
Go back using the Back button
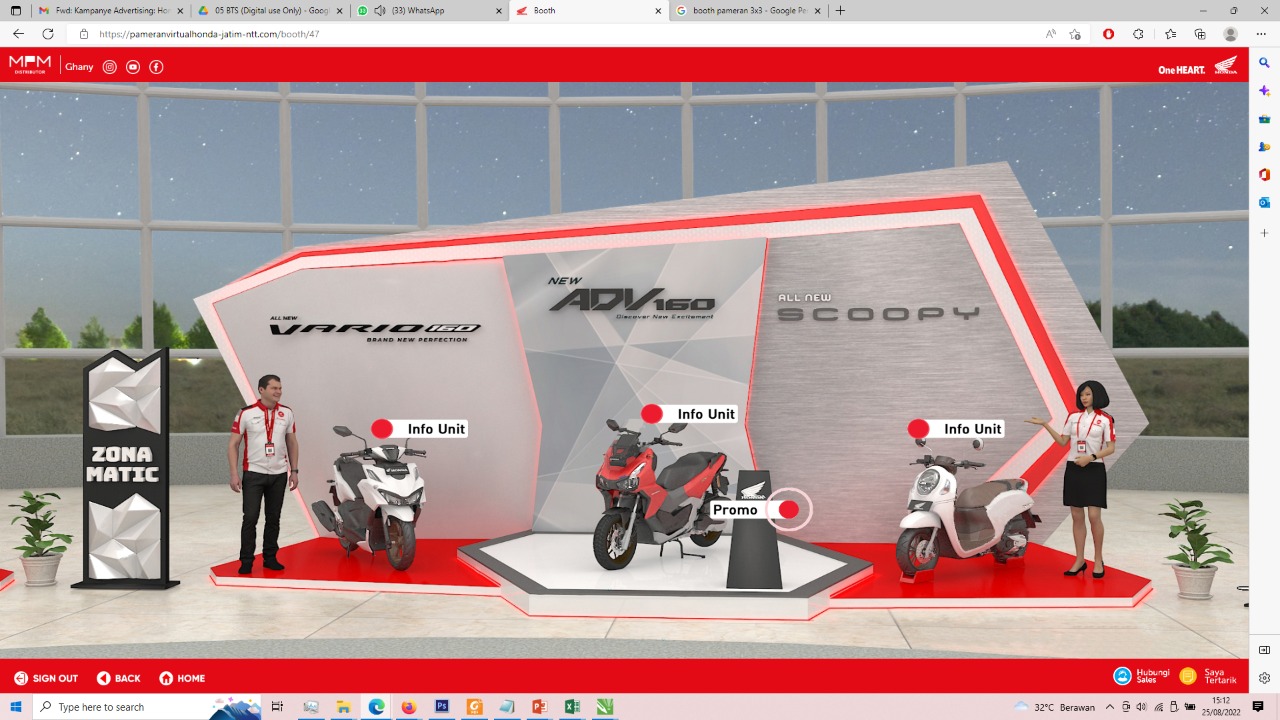[x=118, y=678]
